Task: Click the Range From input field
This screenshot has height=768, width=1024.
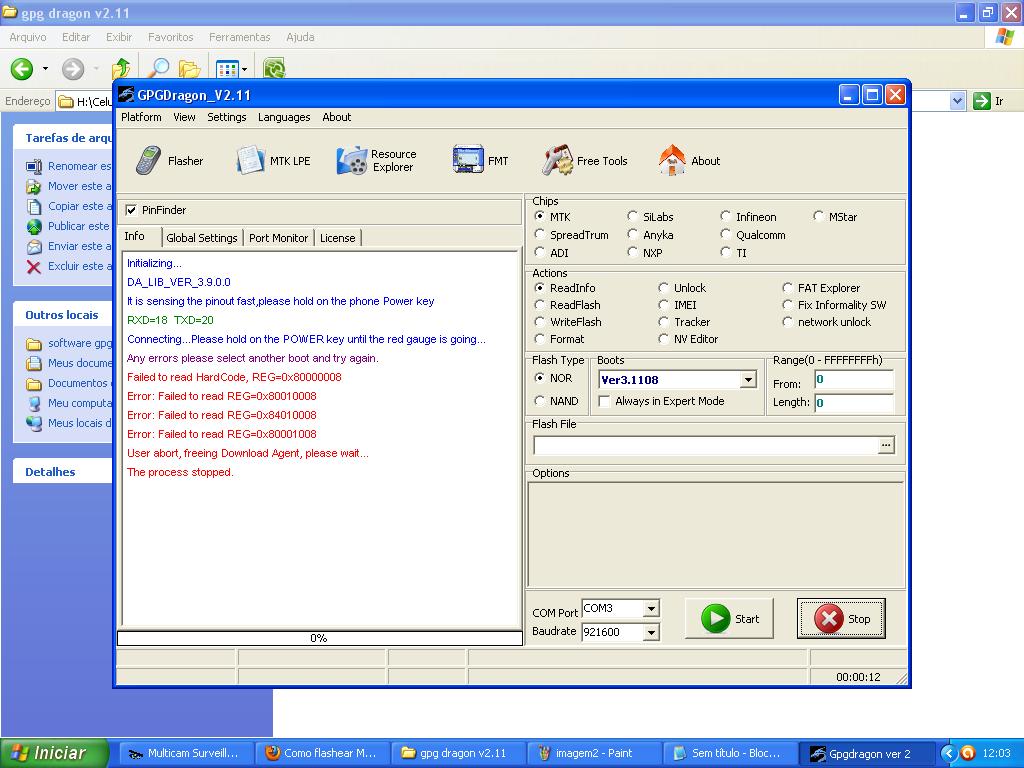Action: [x=854, y=380]
